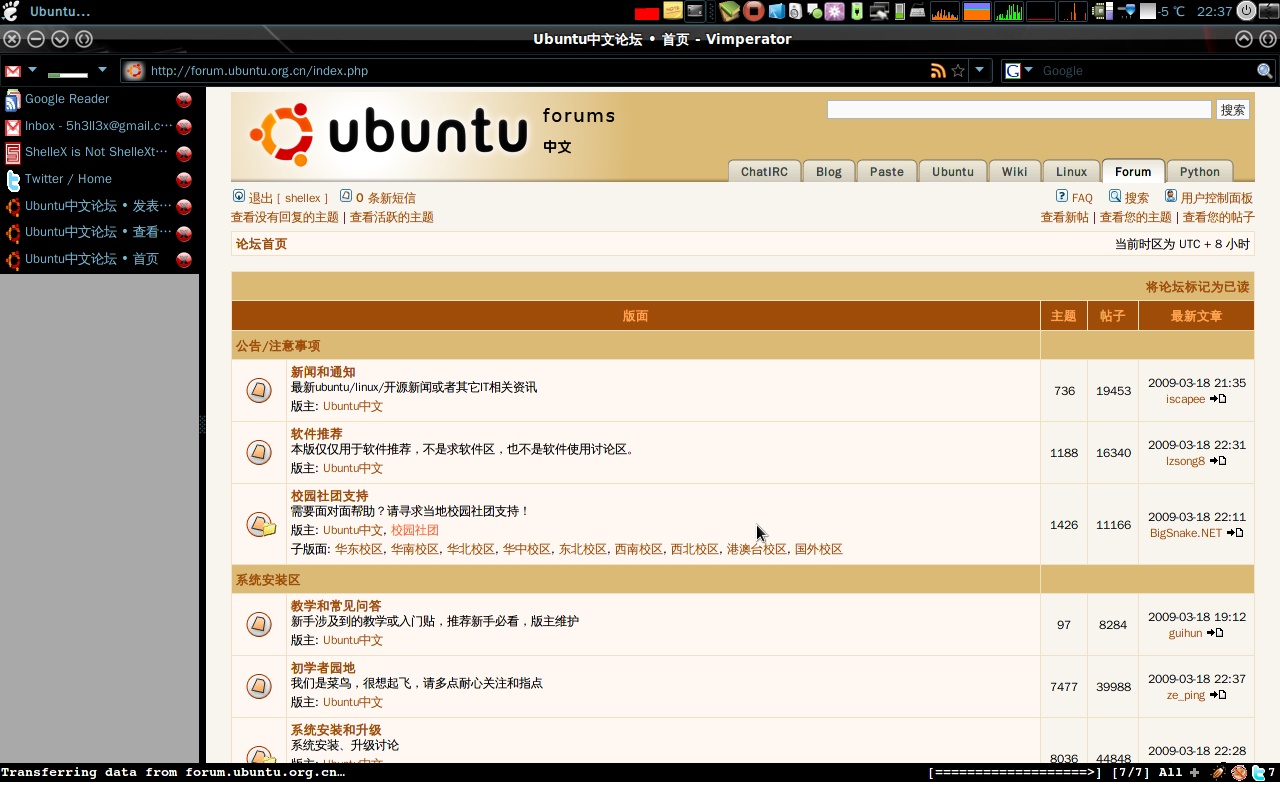This screenshot has height=800, width=1280.
Task: Close the ShelleX is Not ShelleXt tab
Action: tap(184, 154)
